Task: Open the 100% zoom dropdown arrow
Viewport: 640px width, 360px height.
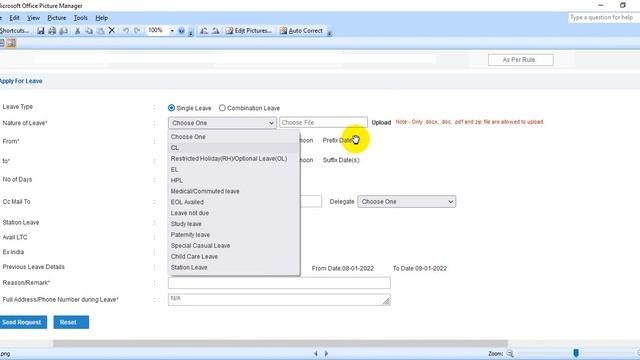Action: pyautogui.click(x=172, y=31)
